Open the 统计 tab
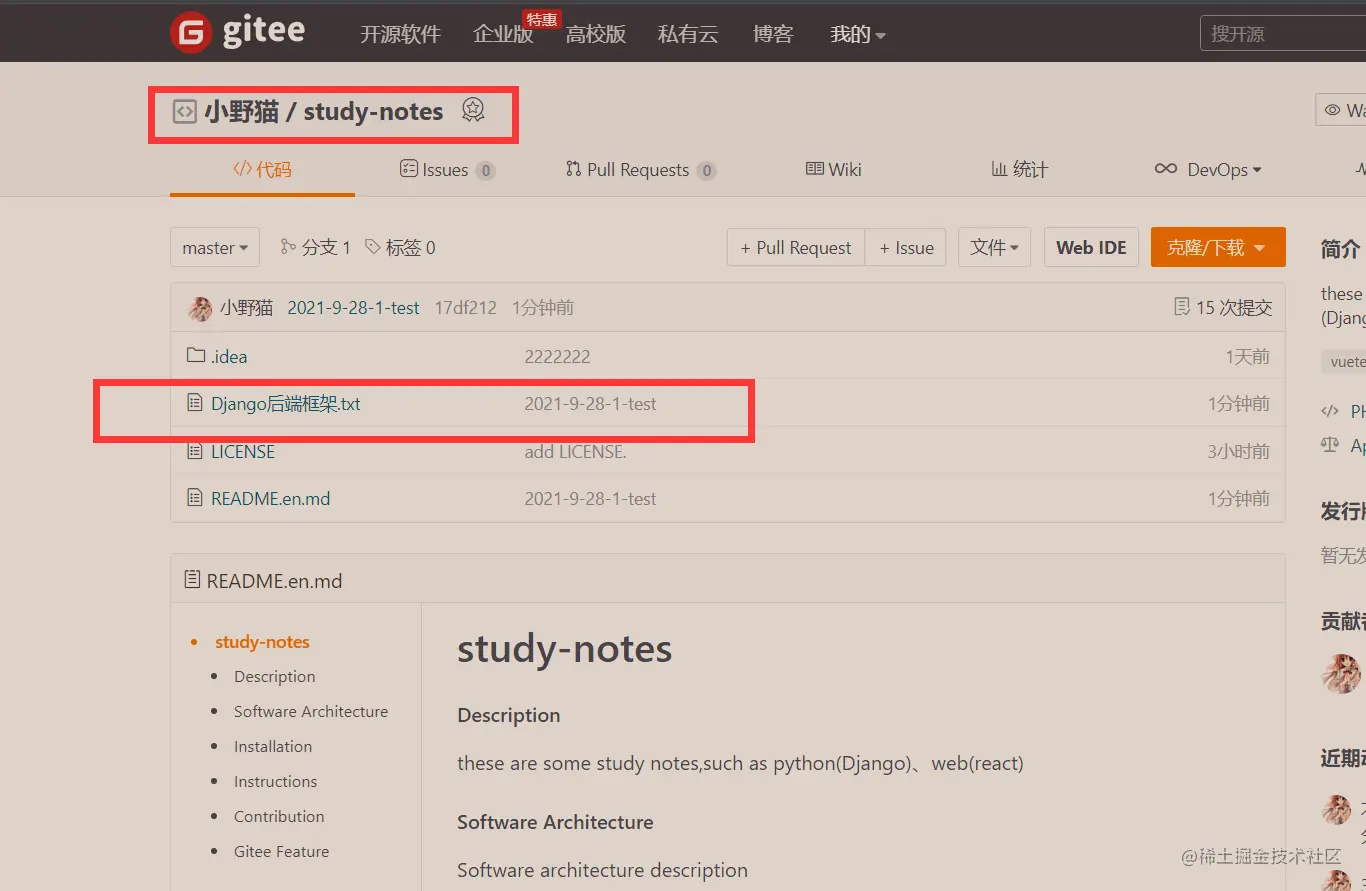The image size is (1366, 891). (x=1020, y=169)
